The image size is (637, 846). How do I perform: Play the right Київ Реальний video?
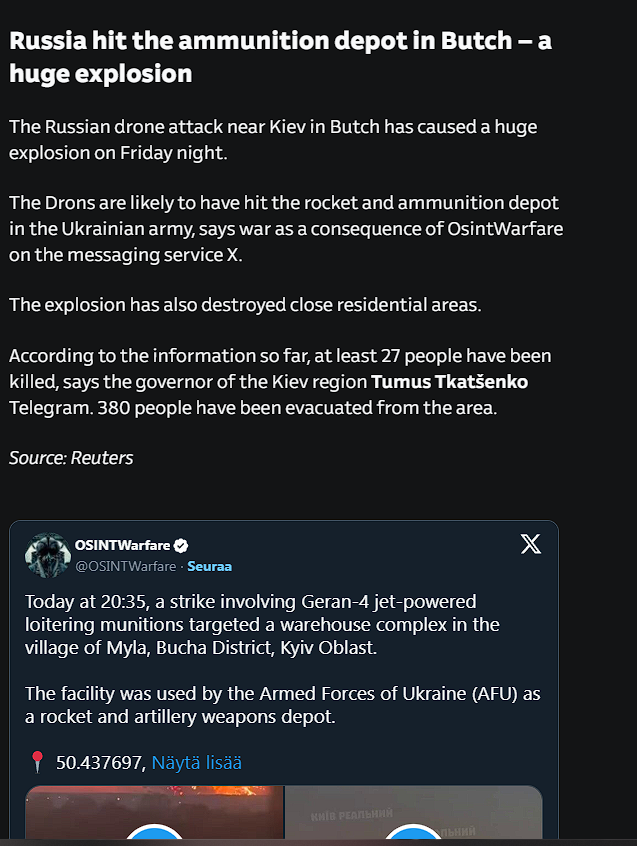tap(413, 834)
